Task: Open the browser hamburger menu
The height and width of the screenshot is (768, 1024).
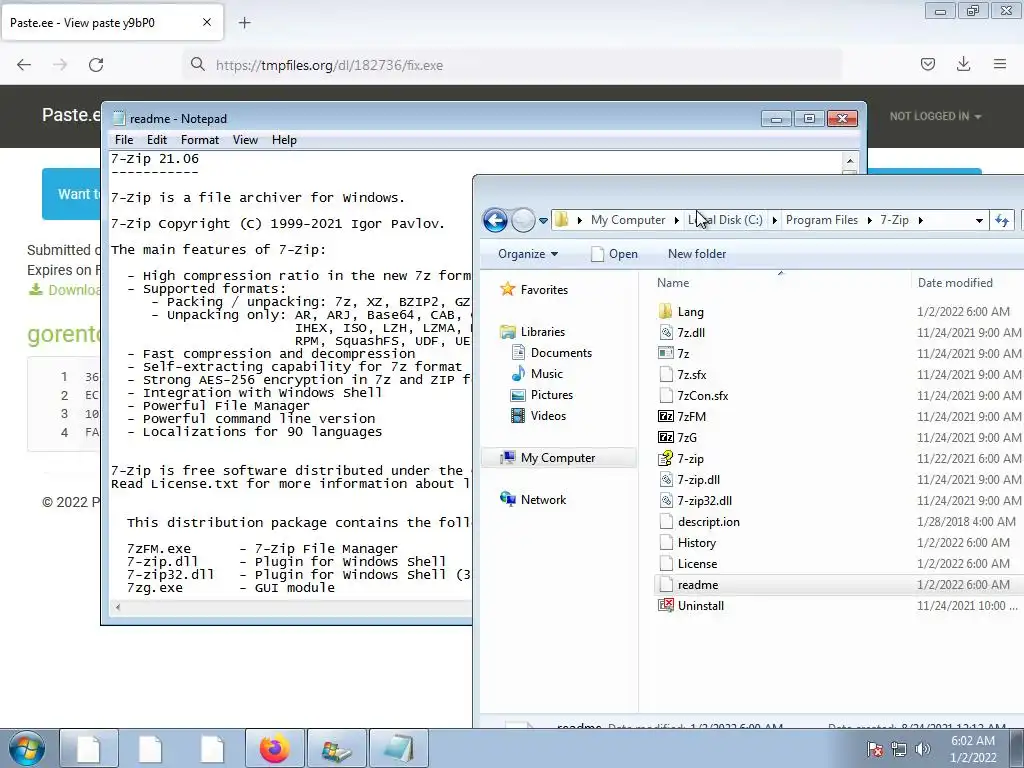Action: (x=1000, y=64)
